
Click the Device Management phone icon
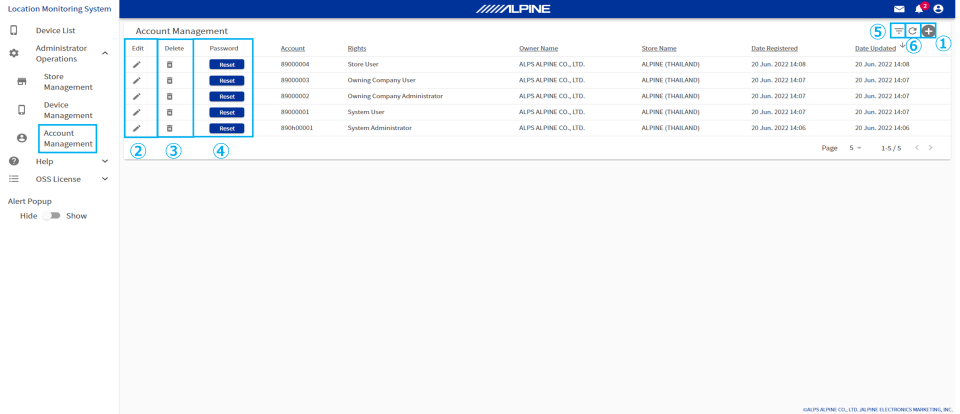[21, 110]
